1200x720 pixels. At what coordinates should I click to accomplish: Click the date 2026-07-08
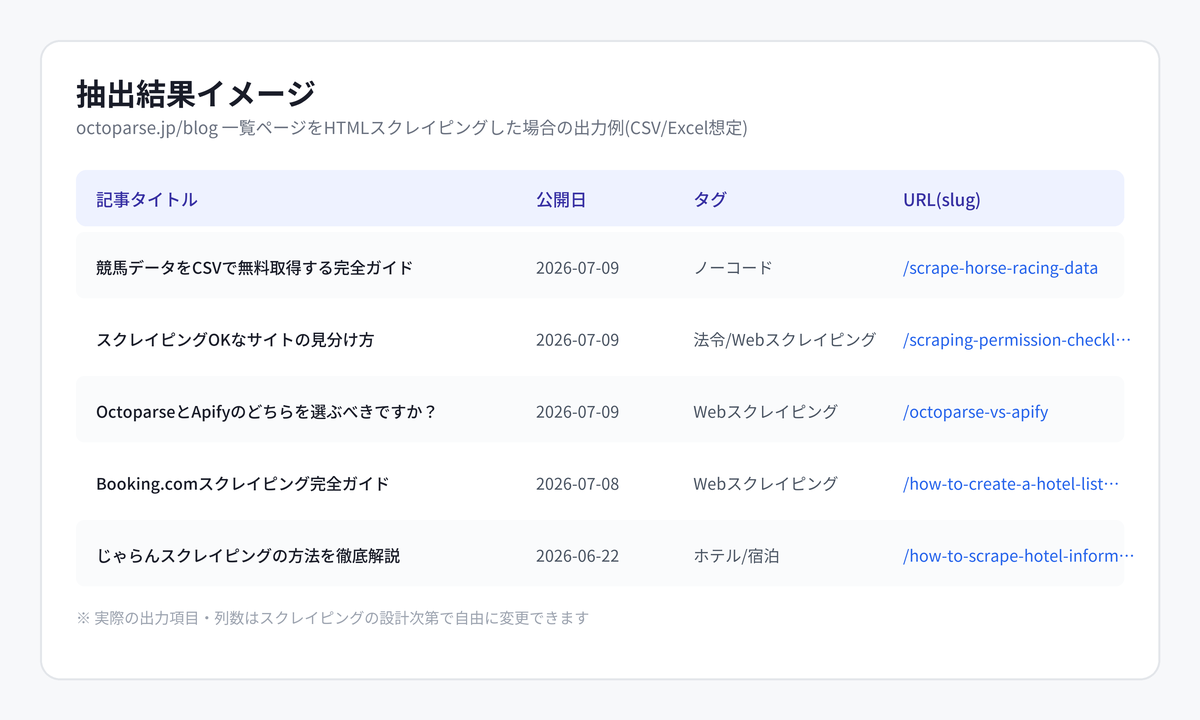[577, 484]
